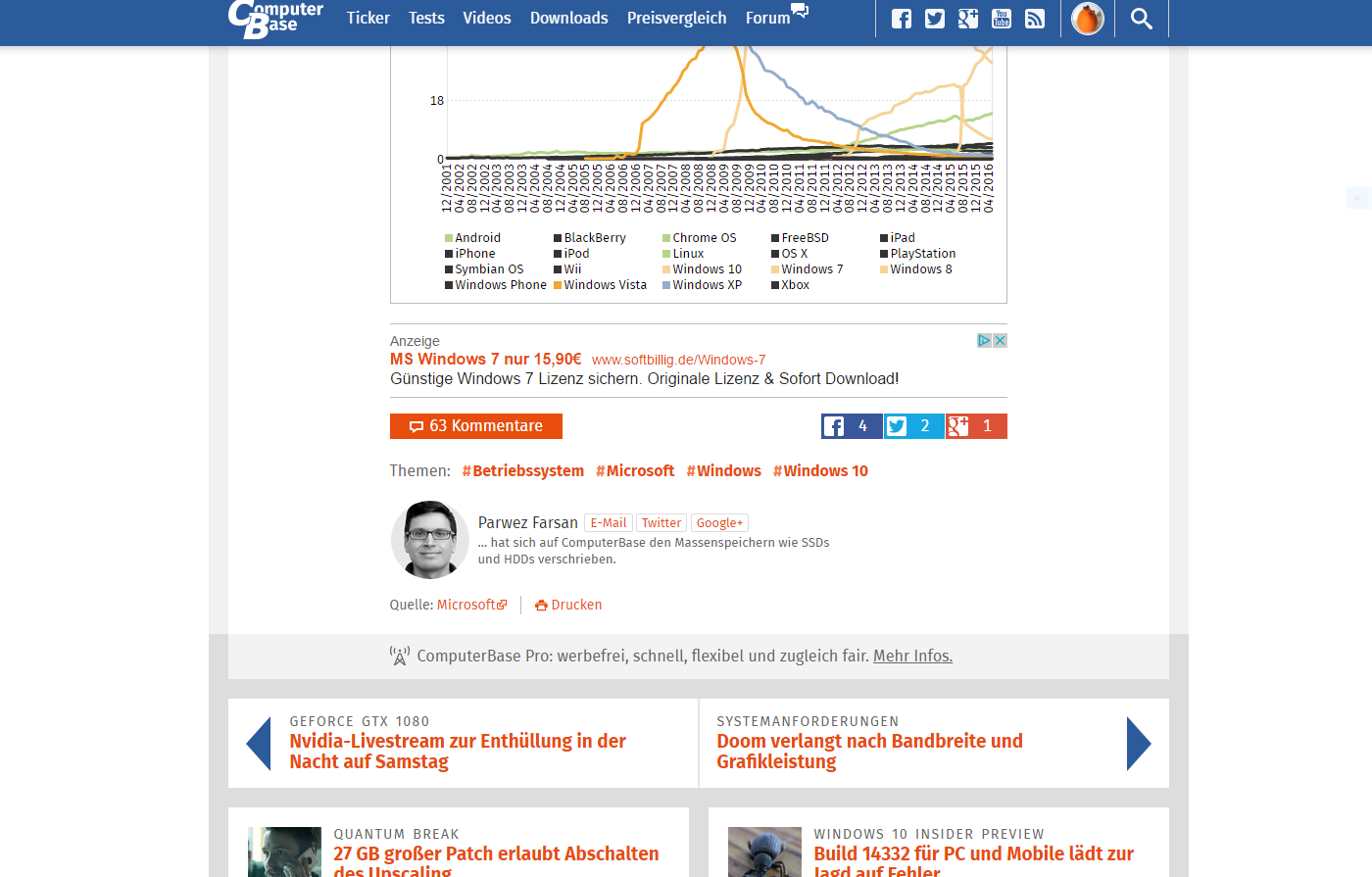Toggle the Wii series in chart legend

[567, 269]
